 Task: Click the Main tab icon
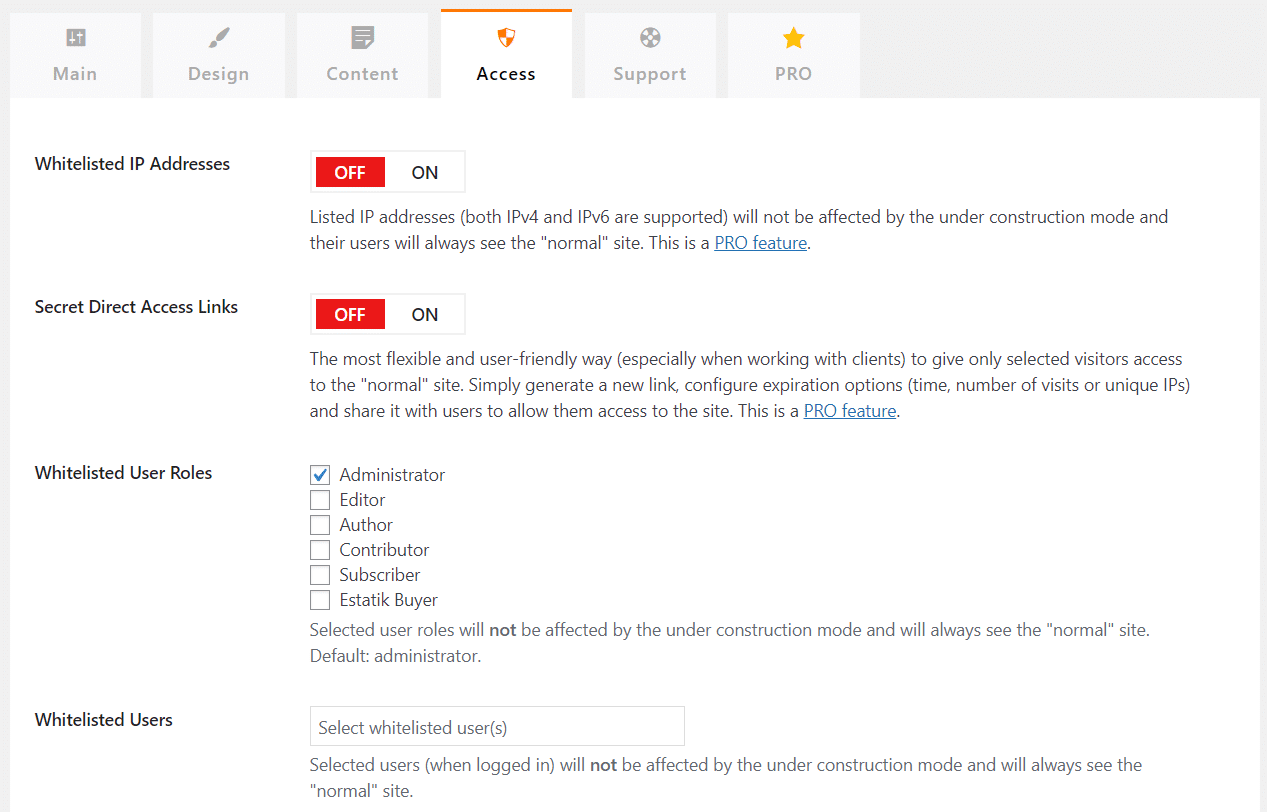(x=75, y=38)
